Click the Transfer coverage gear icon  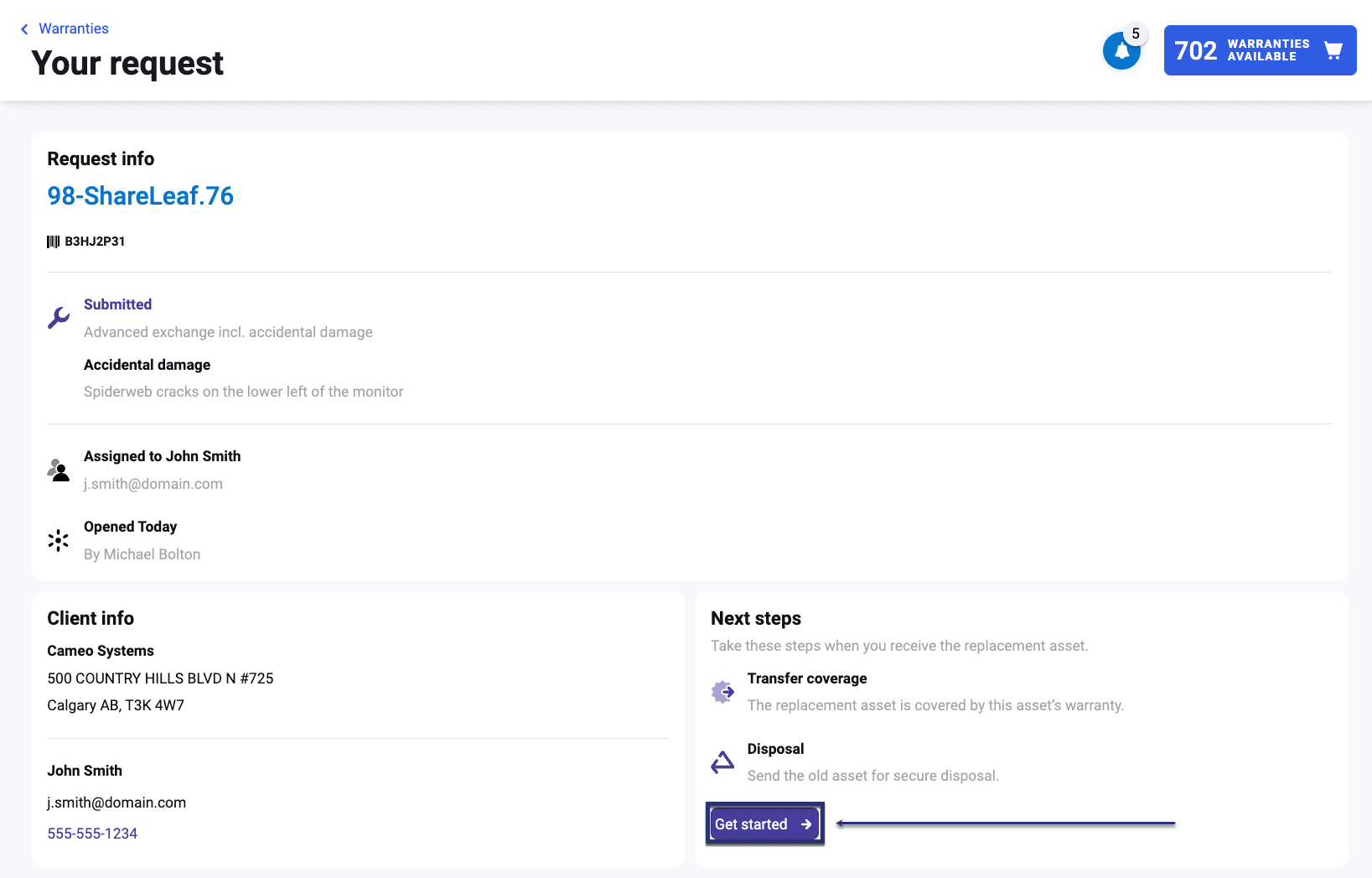[722, 692]
